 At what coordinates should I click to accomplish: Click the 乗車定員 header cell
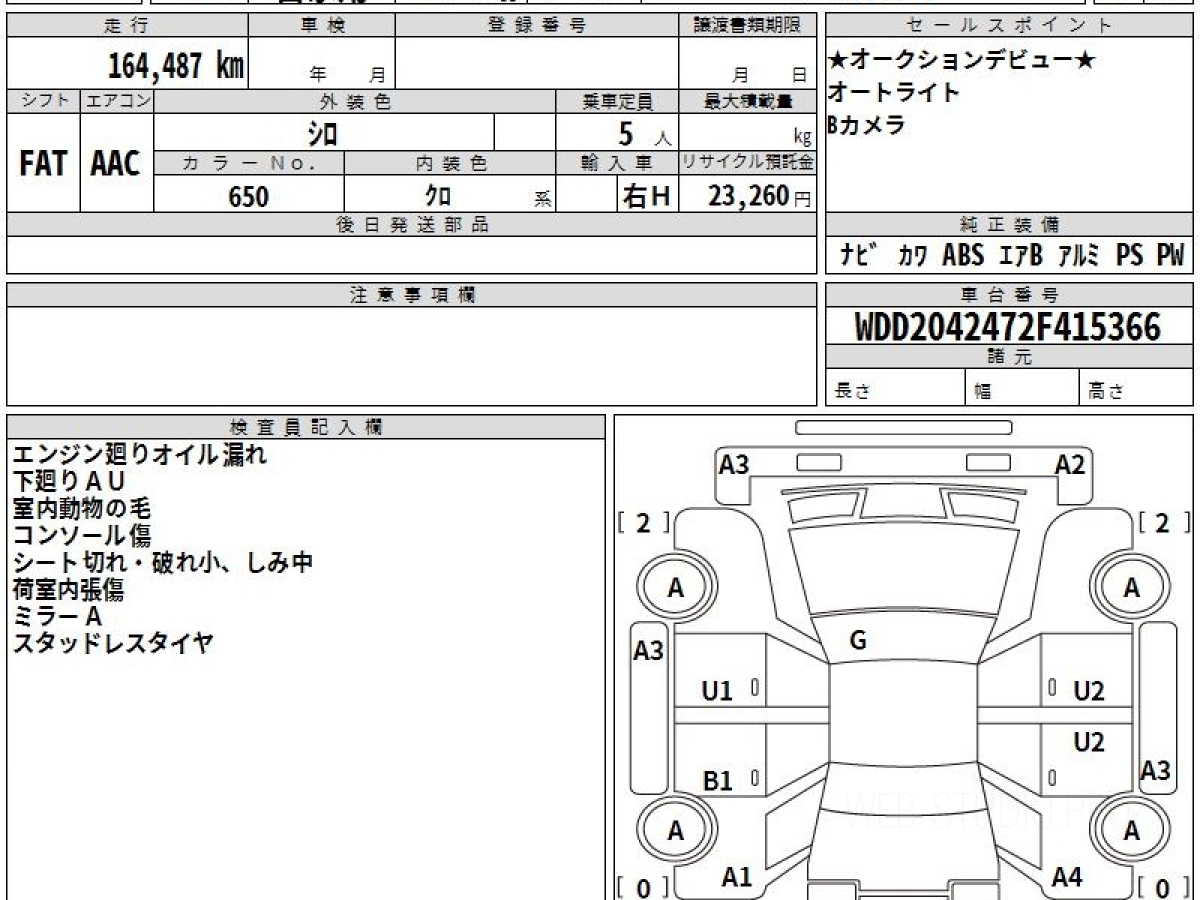(617, 101)
